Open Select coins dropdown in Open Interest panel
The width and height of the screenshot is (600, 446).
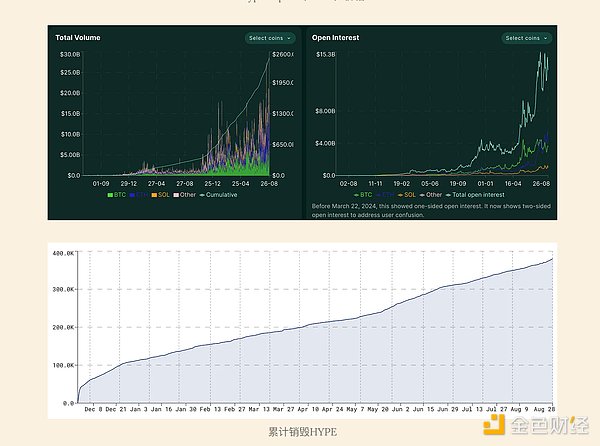526,38
